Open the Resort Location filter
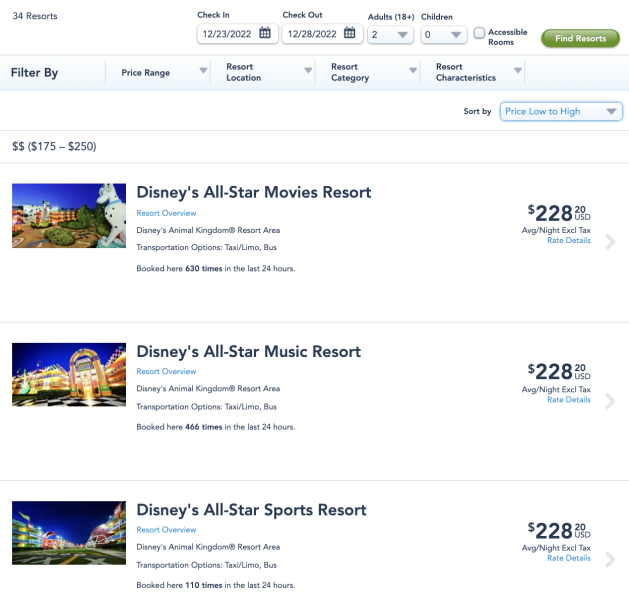This screenshot has width=629, height=600. point(263,73)
